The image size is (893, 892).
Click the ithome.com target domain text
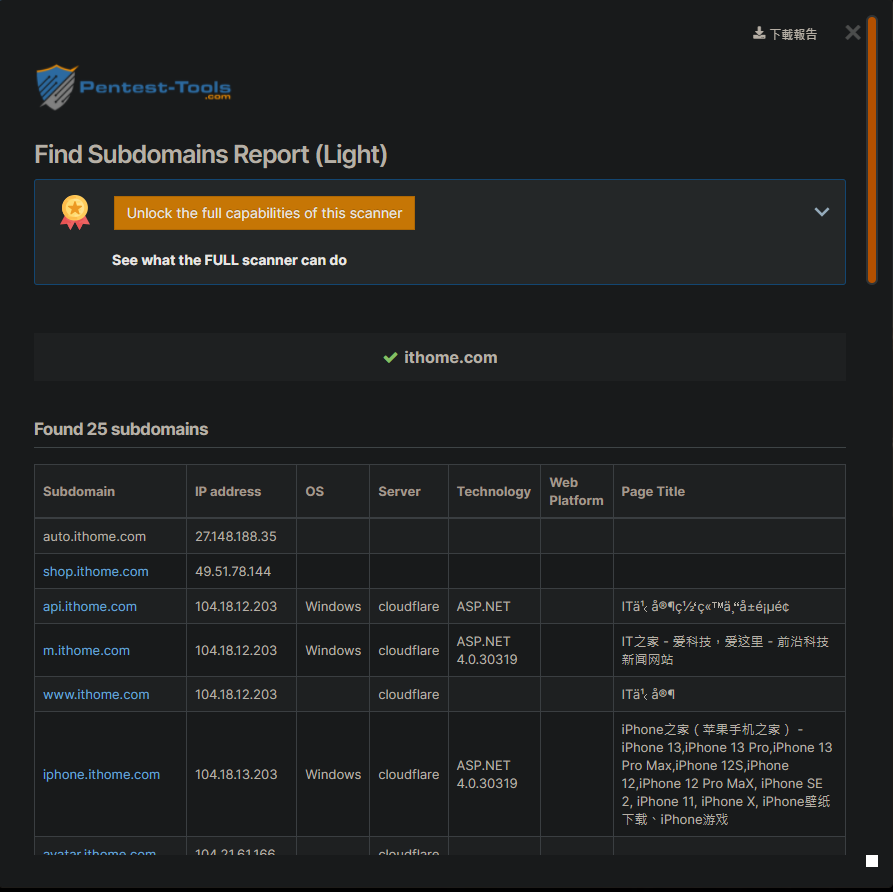450,358
